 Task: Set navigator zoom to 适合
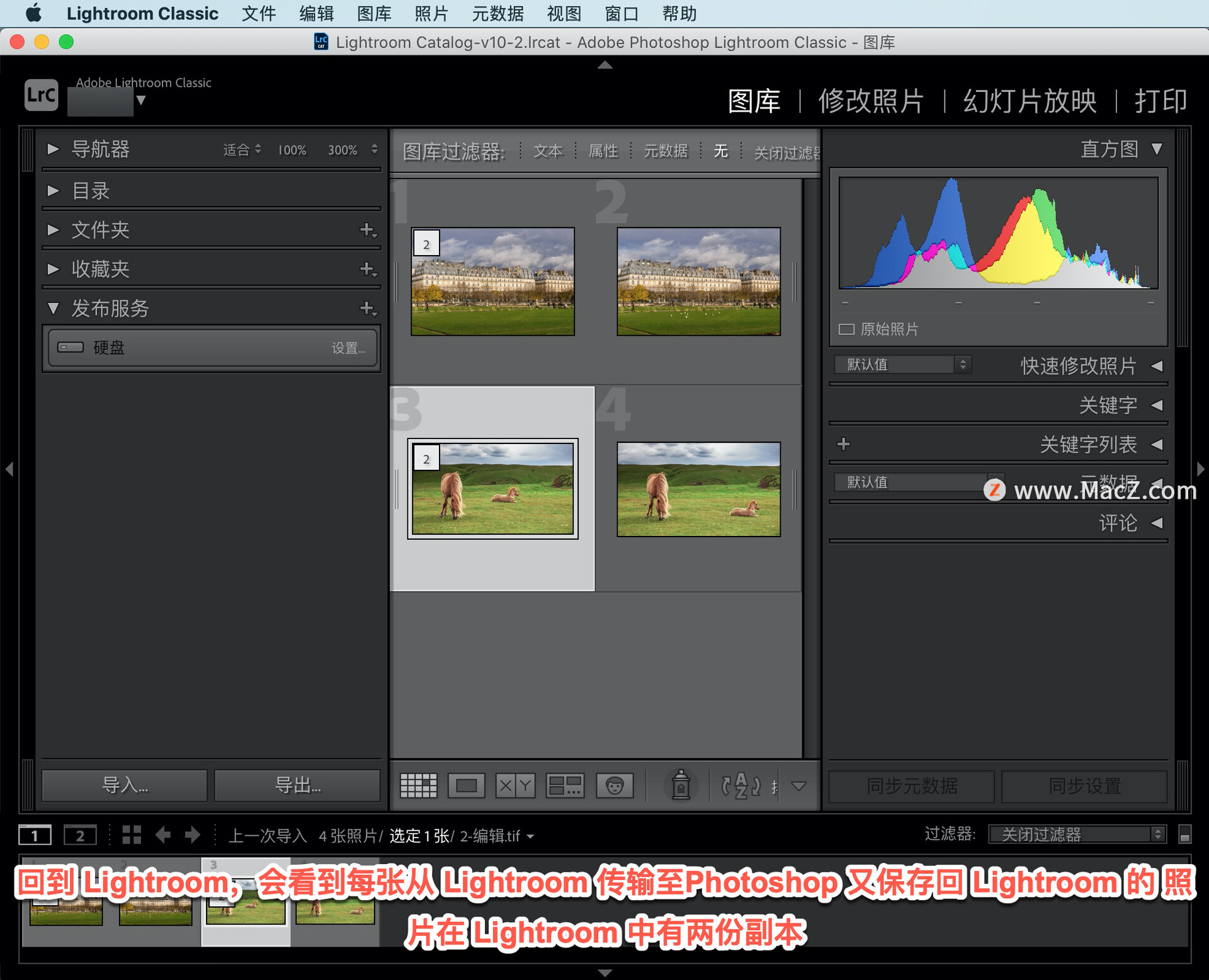(237, 150)
